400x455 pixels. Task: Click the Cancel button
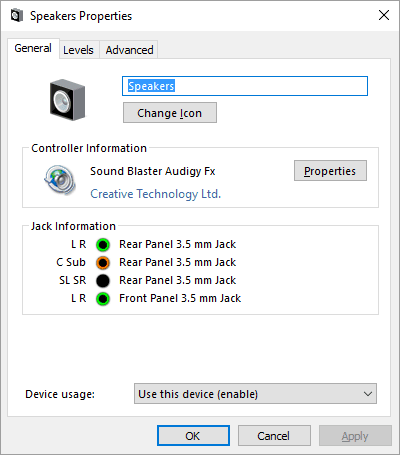click(x=274, y=436)
